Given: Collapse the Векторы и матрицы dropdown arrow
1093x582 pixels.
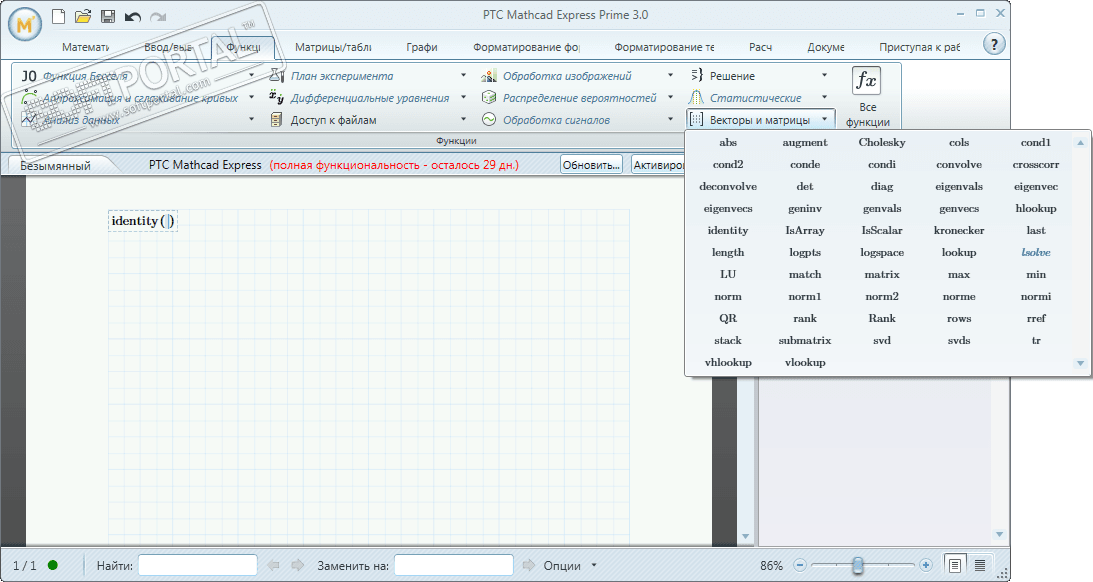Looking at the screenshot, I should pyautogui.click(x=825, y=119).
